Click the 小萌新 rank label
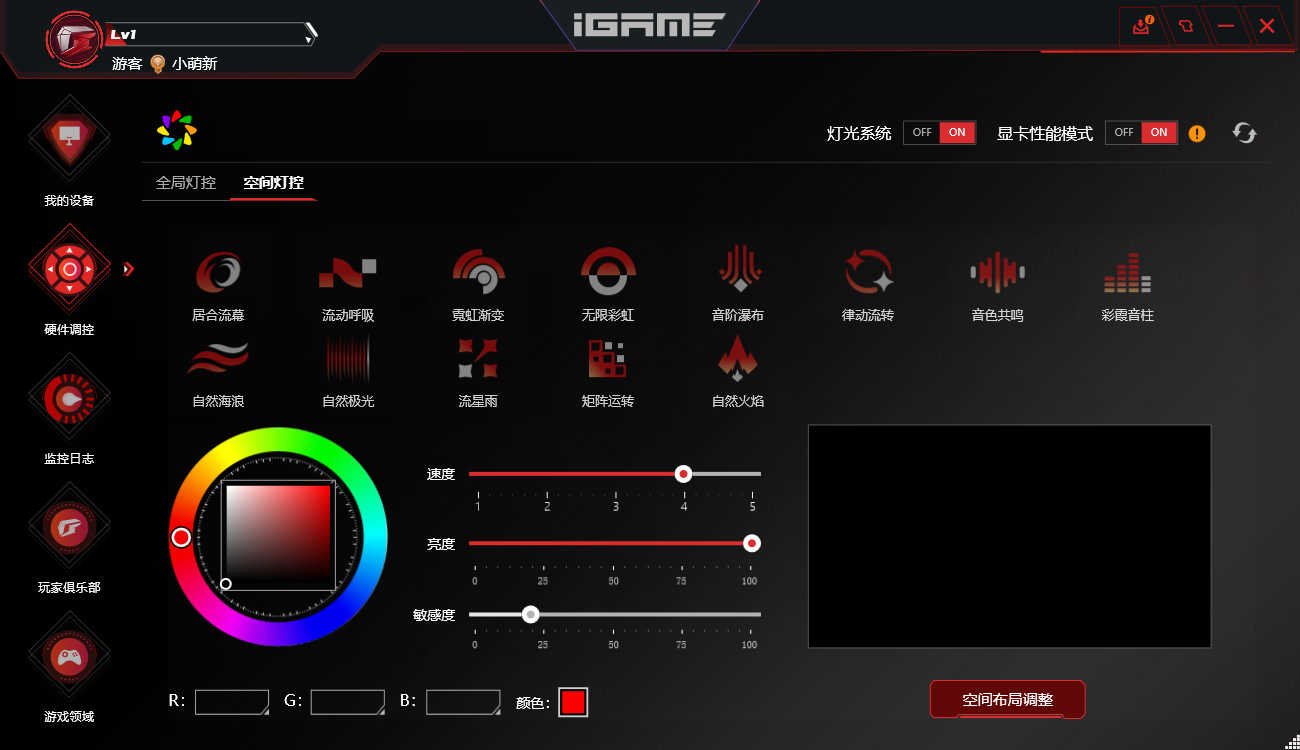 pos(194,64)
